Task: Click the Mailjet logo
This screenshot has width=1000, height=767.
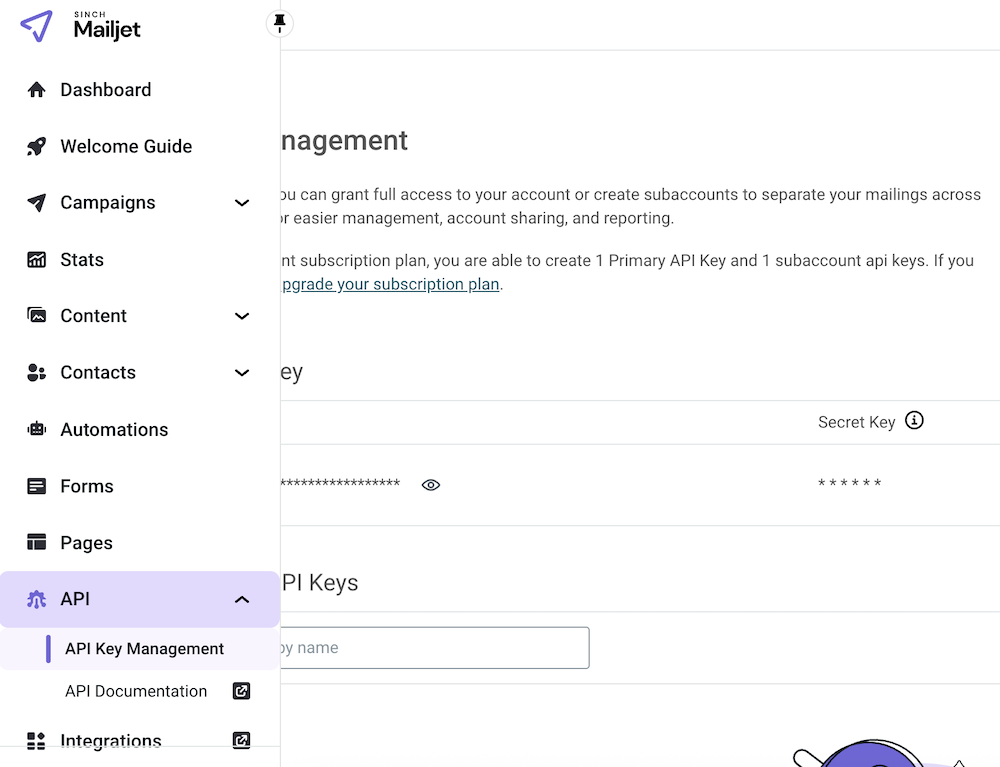Action: (x=81, y=26)
